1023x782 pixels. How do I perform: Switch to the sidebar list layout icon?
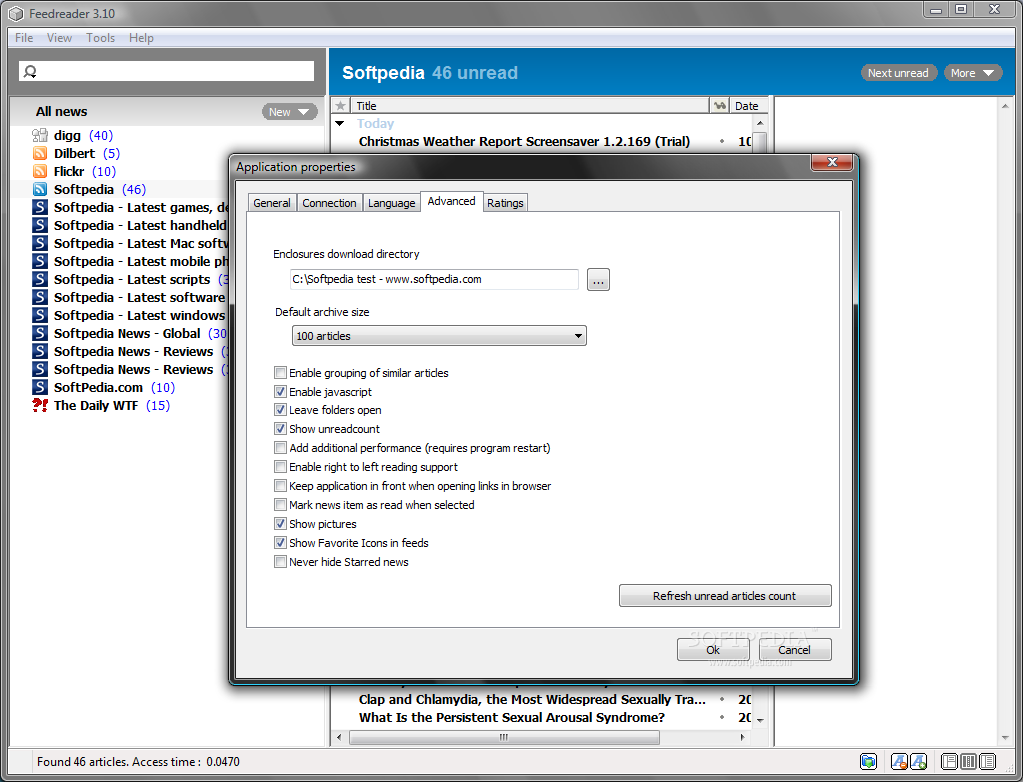987,761
